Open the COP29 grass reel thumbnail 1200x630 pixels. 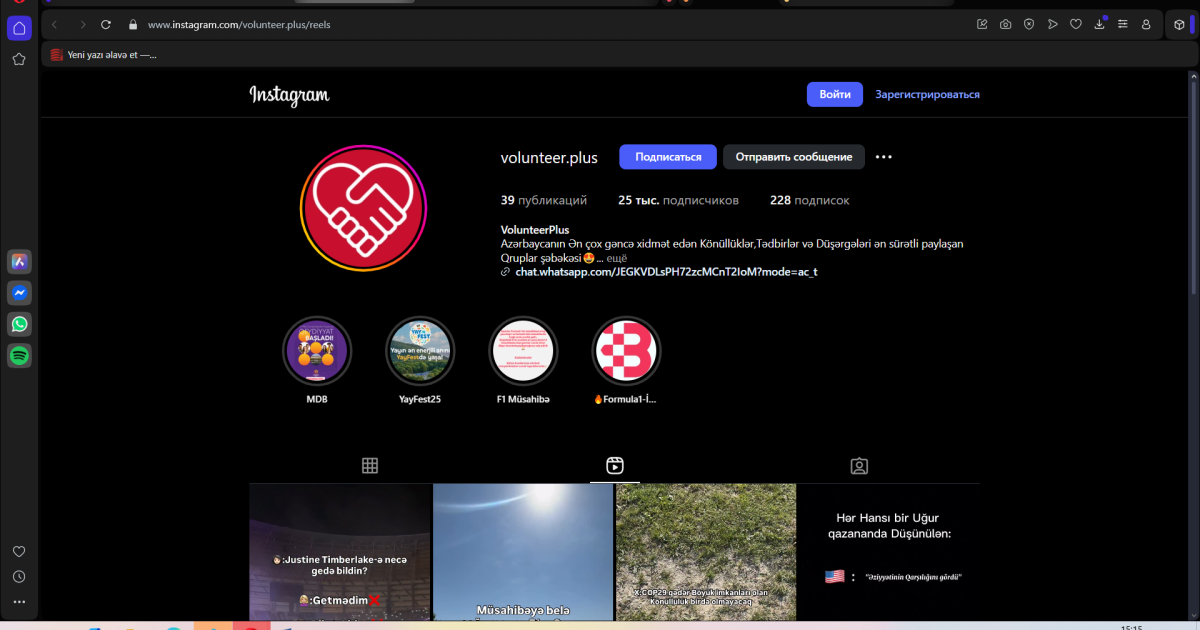click(706, 552)
